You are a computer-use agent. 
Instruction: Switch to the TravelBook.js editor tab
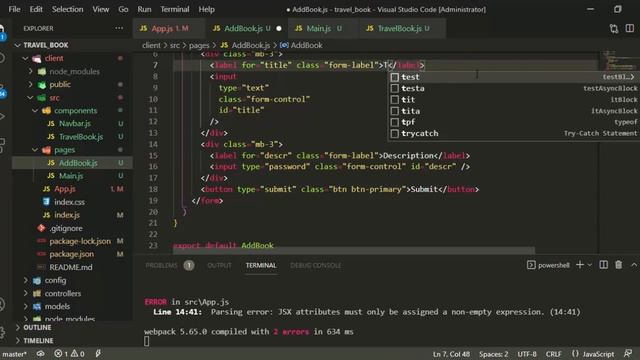point(402,28)
